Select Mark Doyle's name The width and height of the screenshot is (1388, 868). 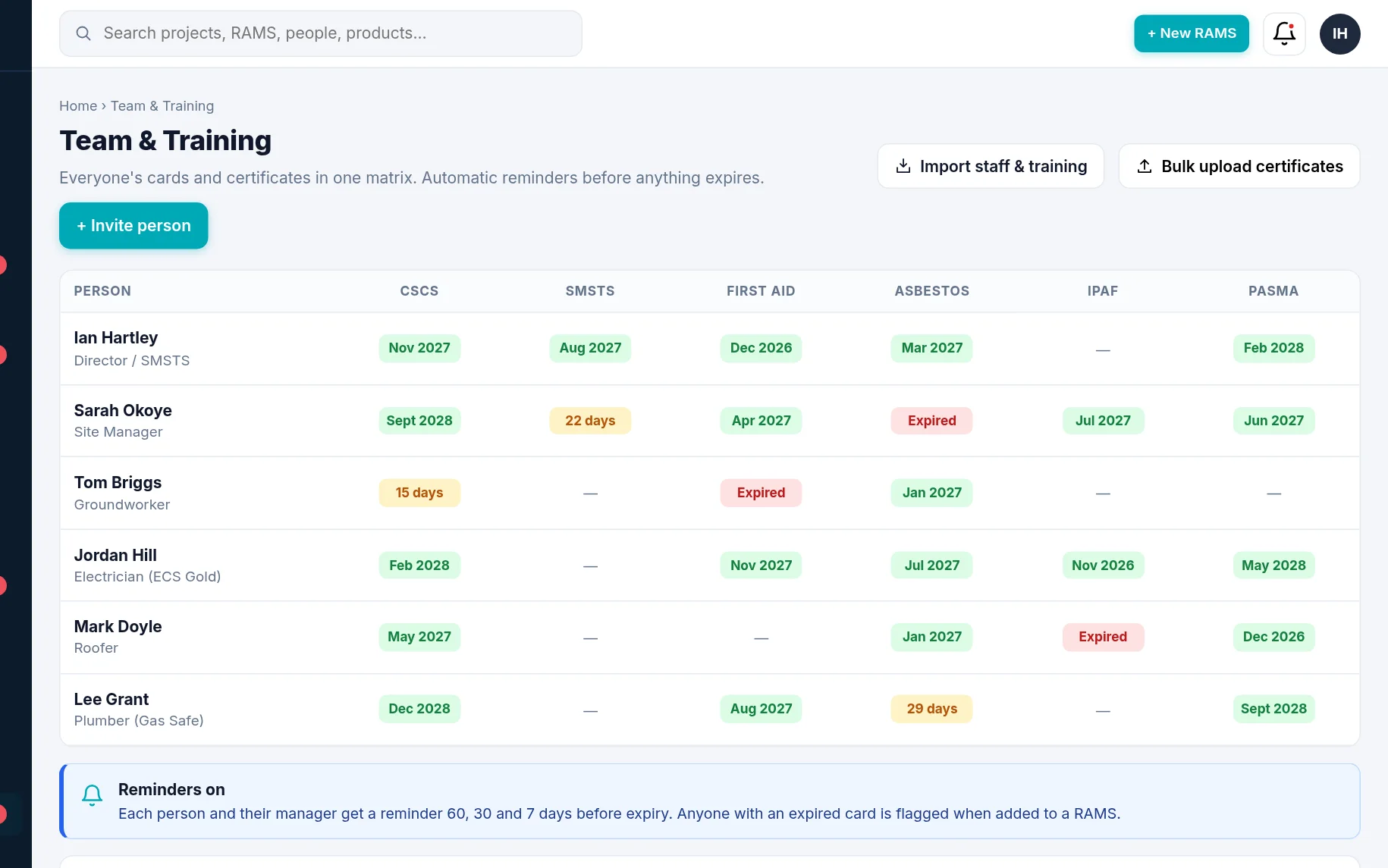(x=118, y=626)
